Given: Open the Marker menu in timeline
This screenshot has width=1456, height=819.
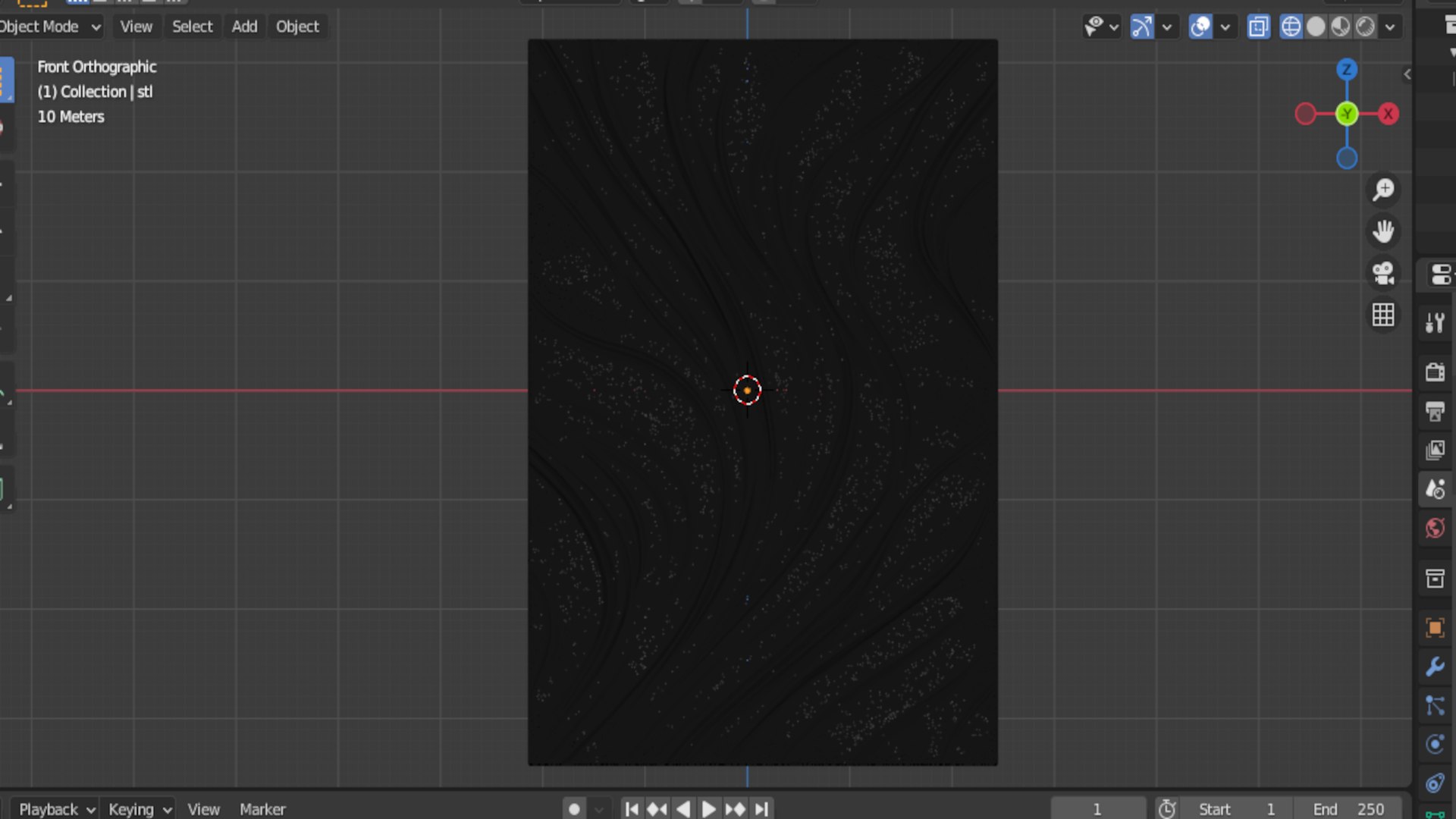Looking at the screenshot, I should (x=262, y=809).
